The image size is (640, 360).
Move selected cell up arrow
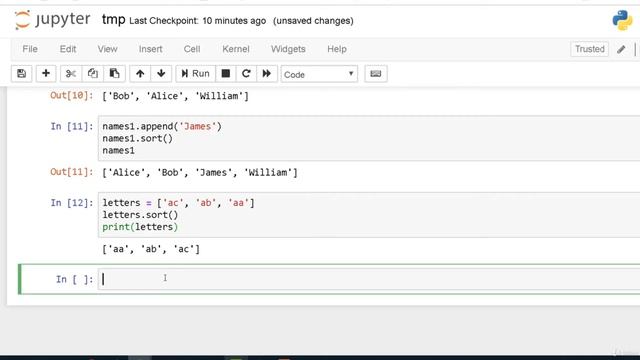point(140,74)
